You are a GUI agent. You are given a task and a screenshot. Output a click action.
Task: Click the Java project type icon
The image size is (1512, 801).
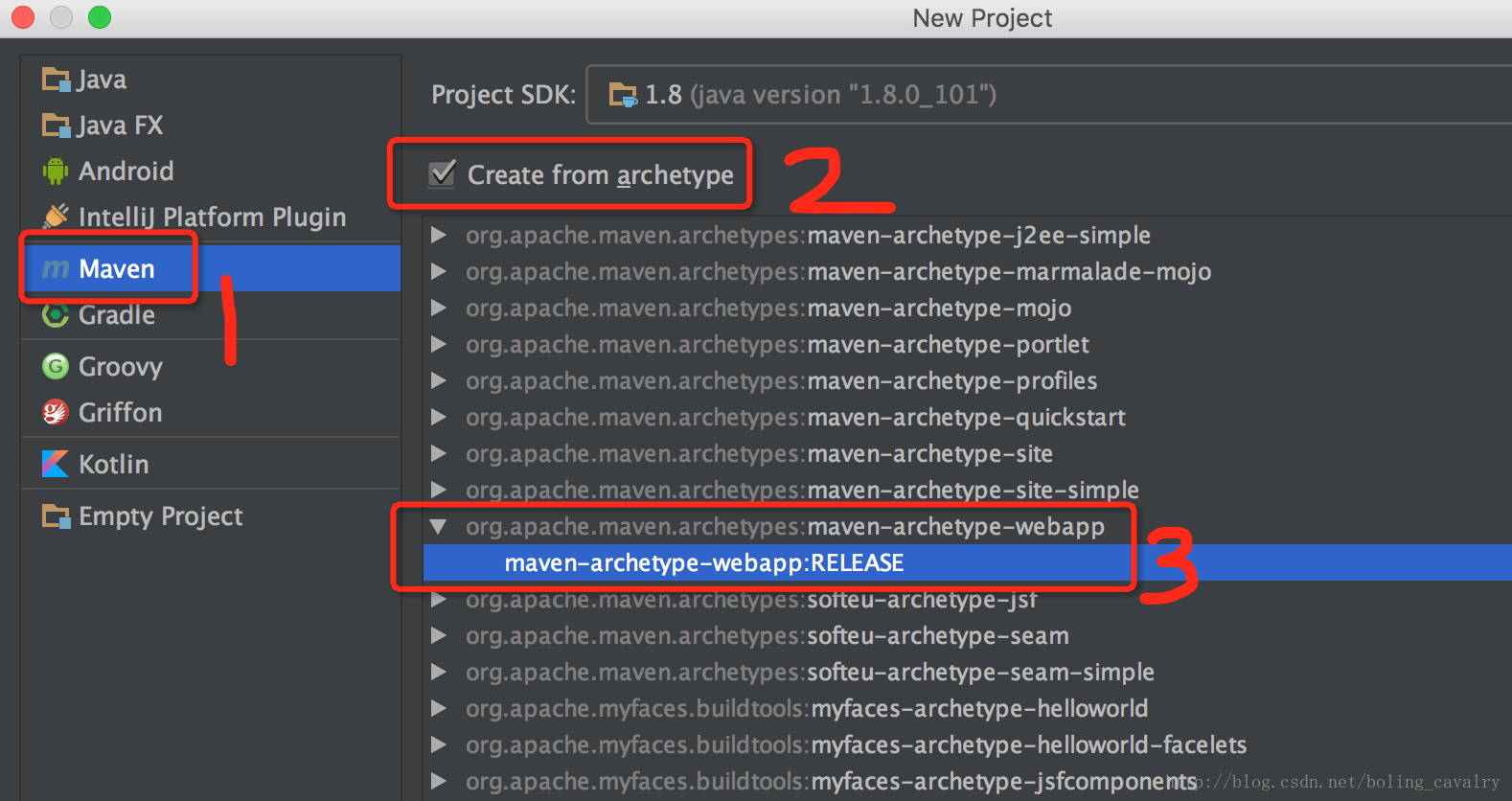click(x=57, y=80)
